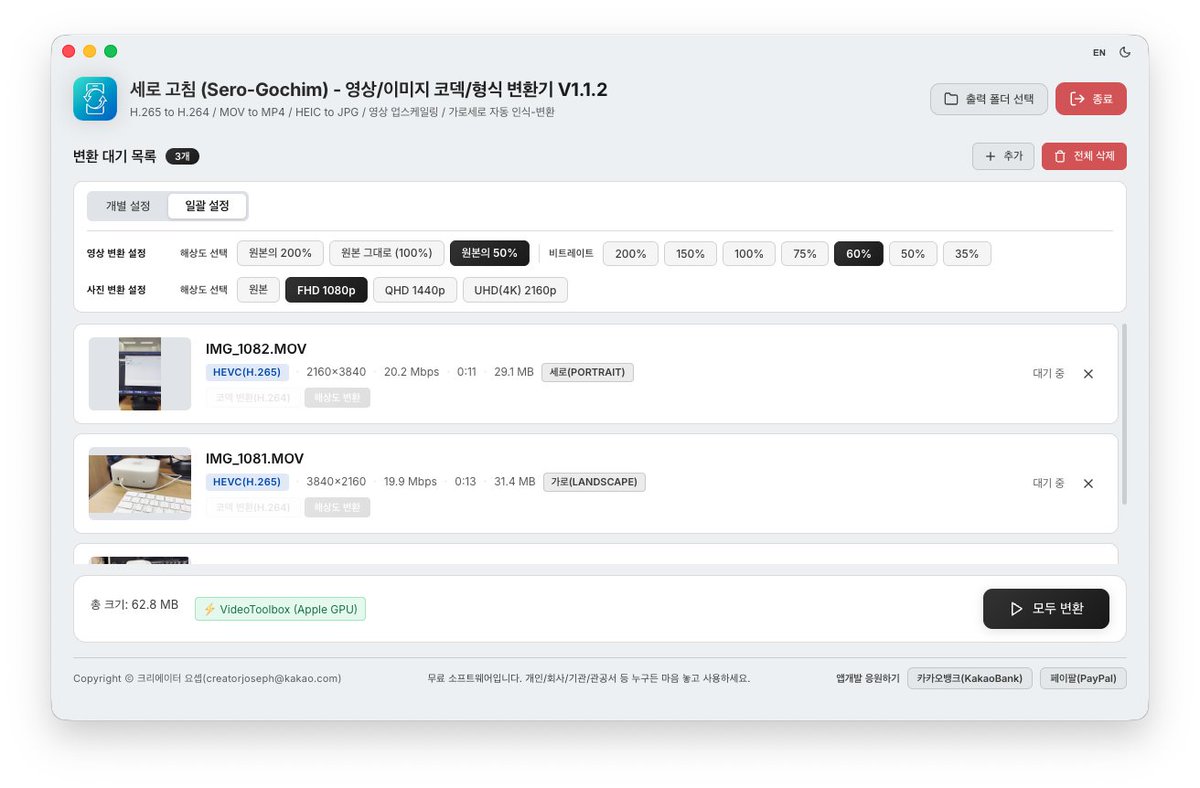The image size is (1200, 788).
Task: Set bitrate to 75%
Action: click(804, 253)
